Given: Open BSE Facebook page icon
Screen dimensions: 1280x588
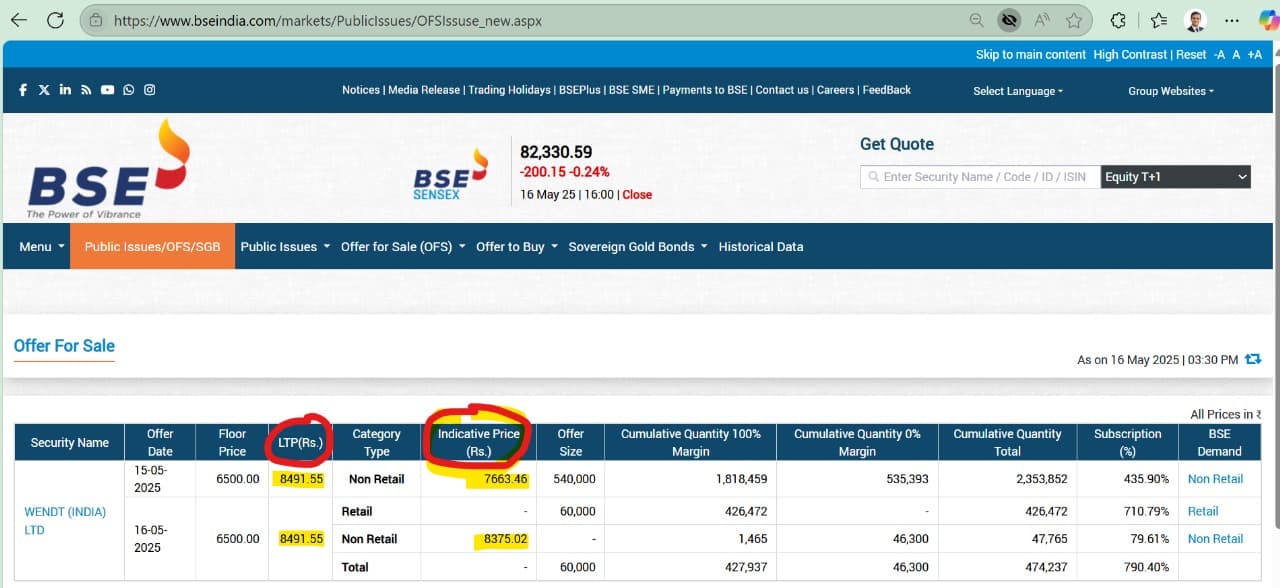Looking at the screenshot, I should (x=23, y=90).
